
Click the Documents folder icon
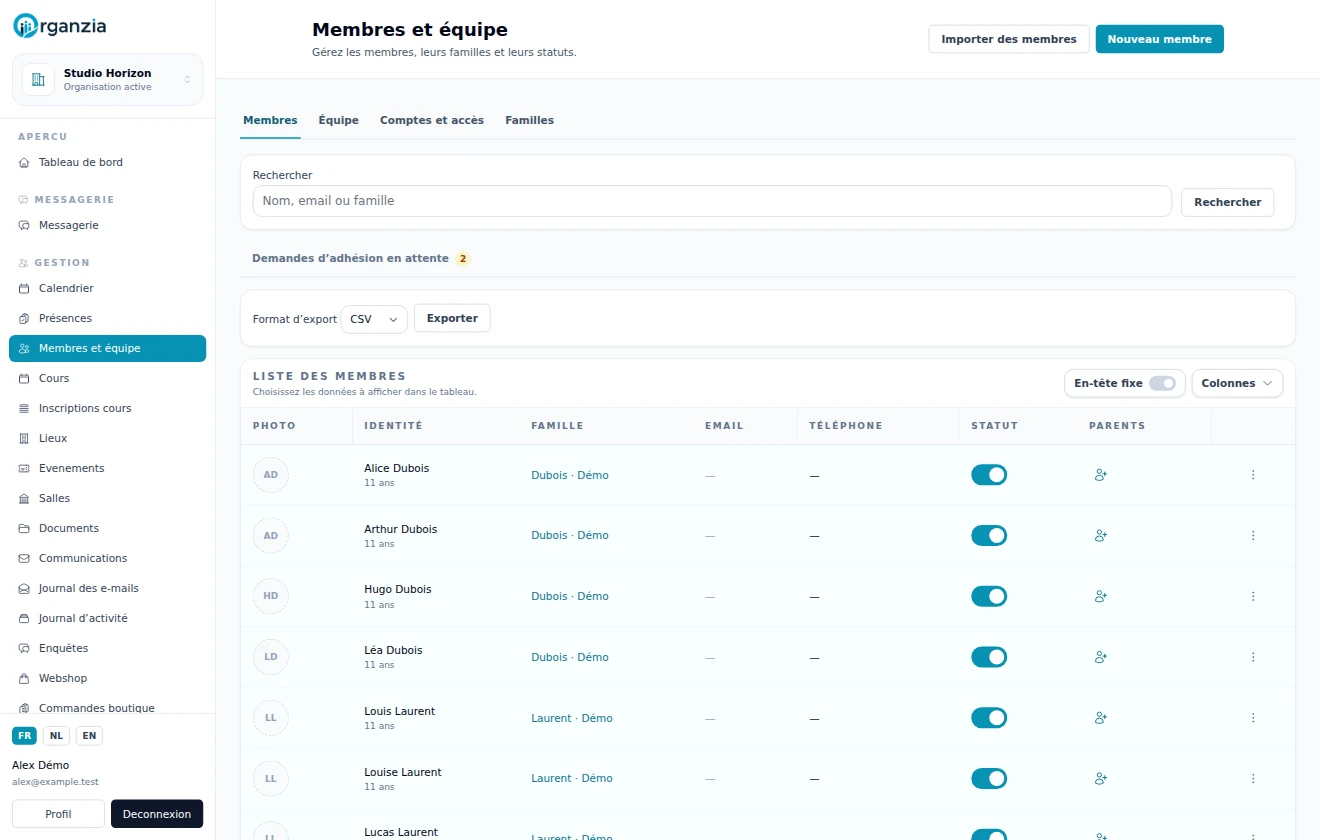coord(24,529)
